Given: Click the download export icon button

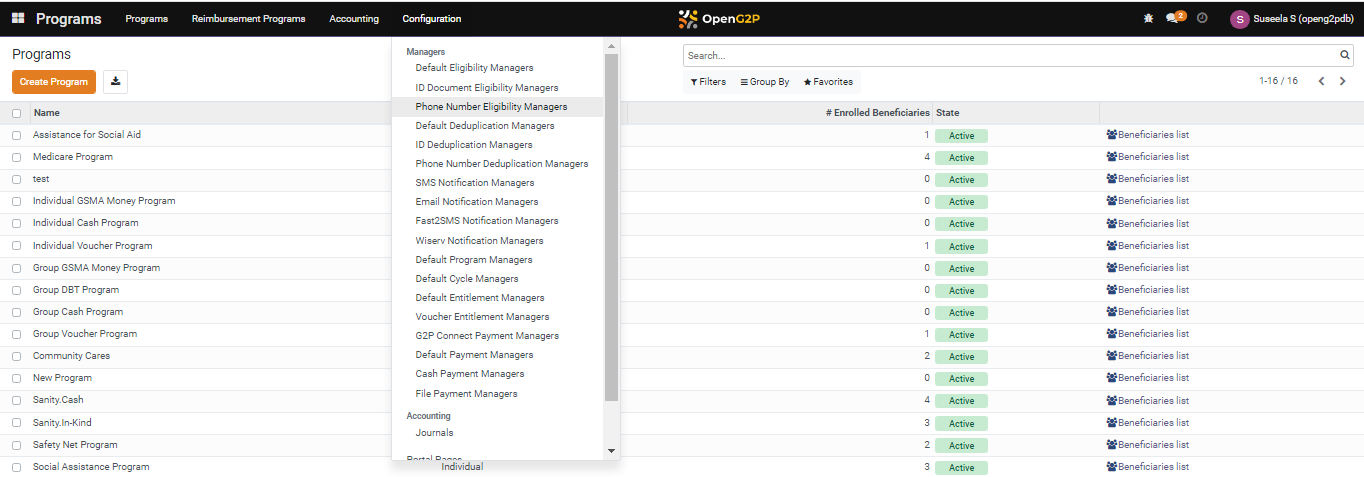Looking at the screenshot, I should point(115,82).
